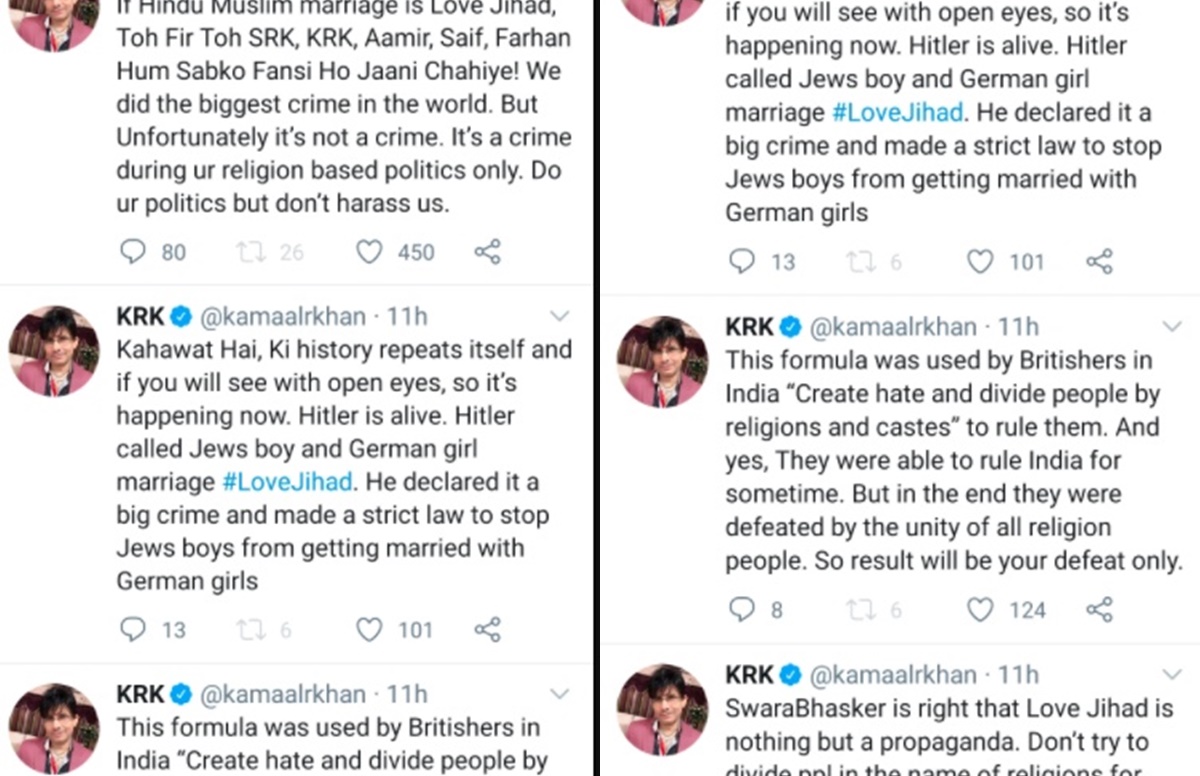Like the tweet with 124 likes
The image size is (1200, 776).
(x=981, y=609)
